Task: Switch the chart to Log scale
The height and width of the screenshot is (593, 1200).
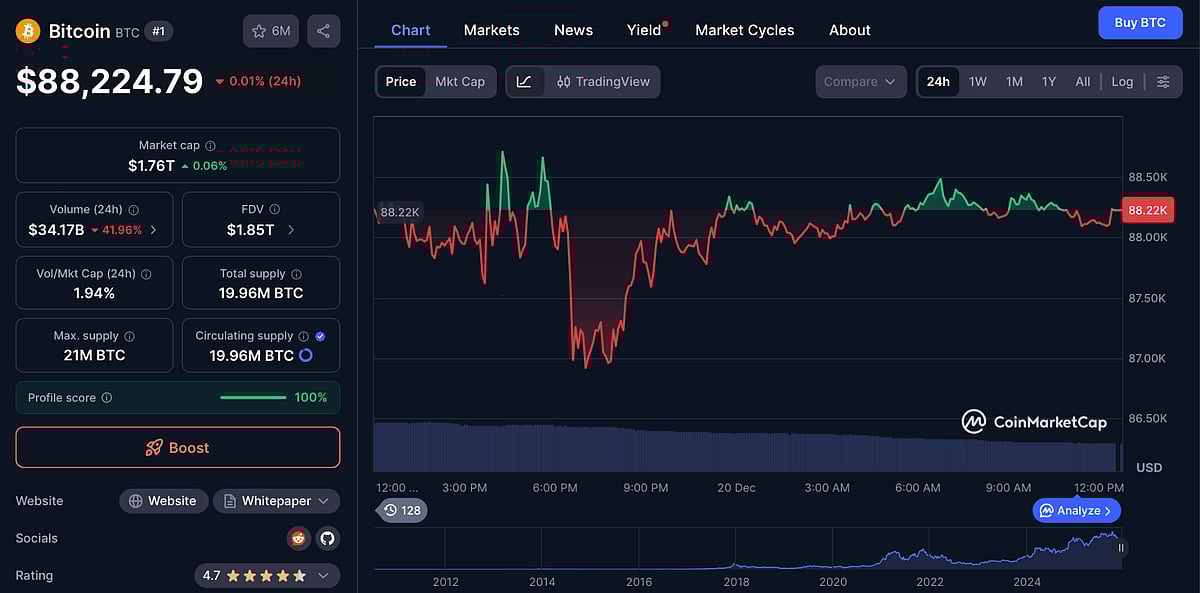Action: (1122, 81)
